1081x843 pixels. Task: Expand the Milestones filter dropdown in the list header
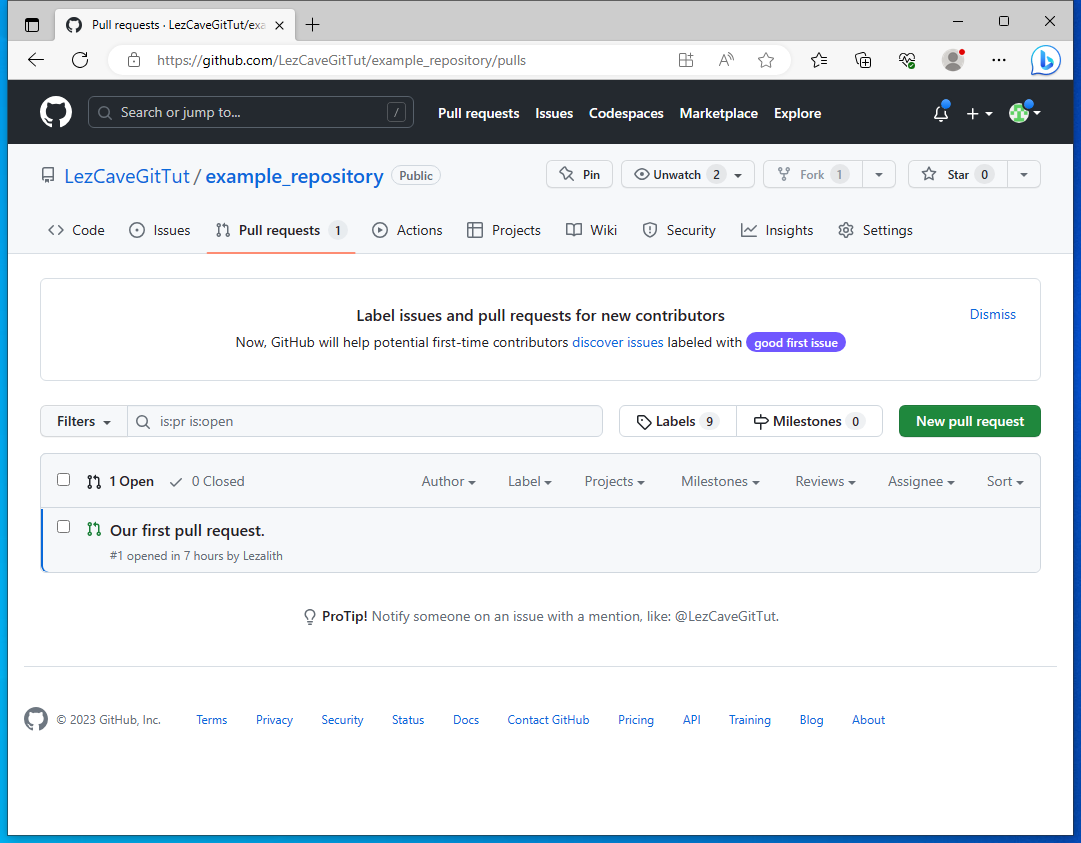click(720, 481)
